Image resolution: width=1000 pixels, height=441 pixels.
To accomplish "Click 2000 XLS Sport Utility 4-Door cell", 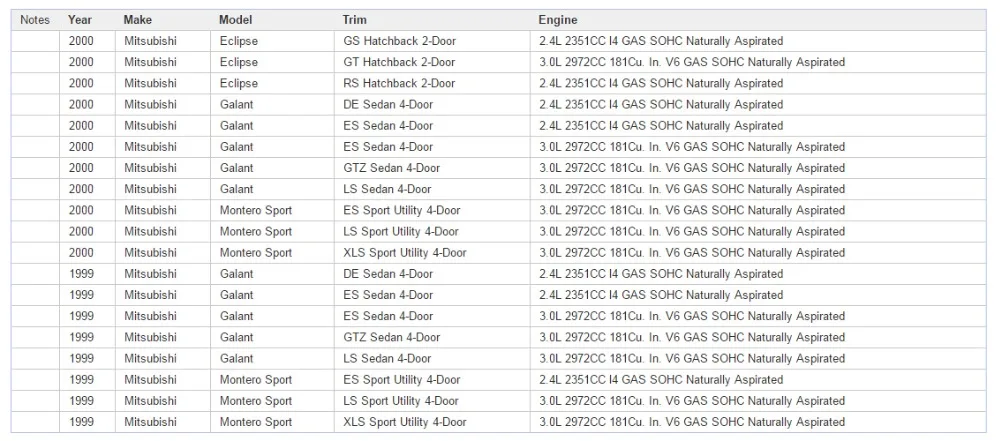I will pyautogui.click(x=432, y=253).
